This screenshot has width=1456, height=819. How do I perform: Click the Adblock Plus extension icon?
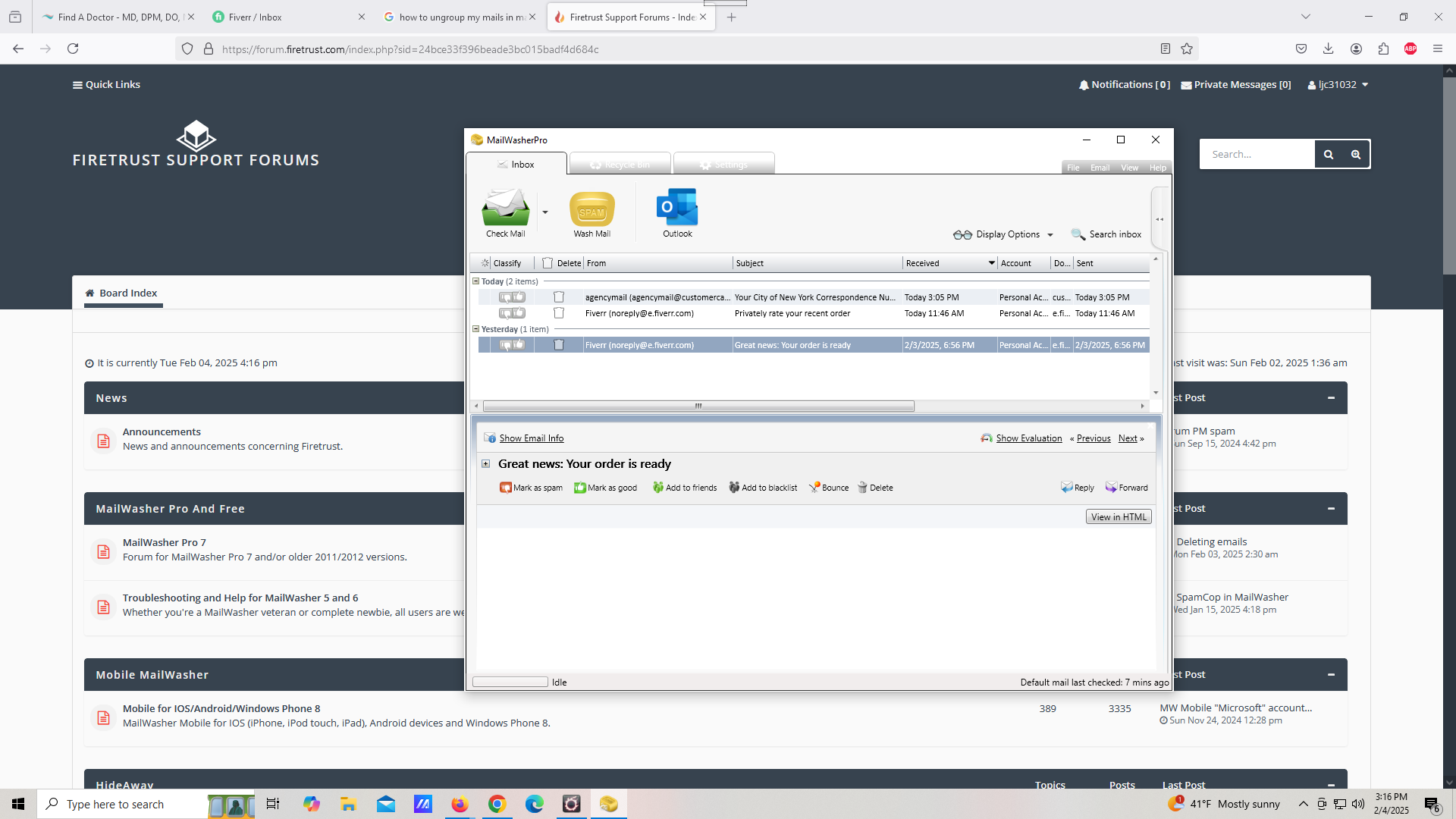click(x=1410, y=49)
